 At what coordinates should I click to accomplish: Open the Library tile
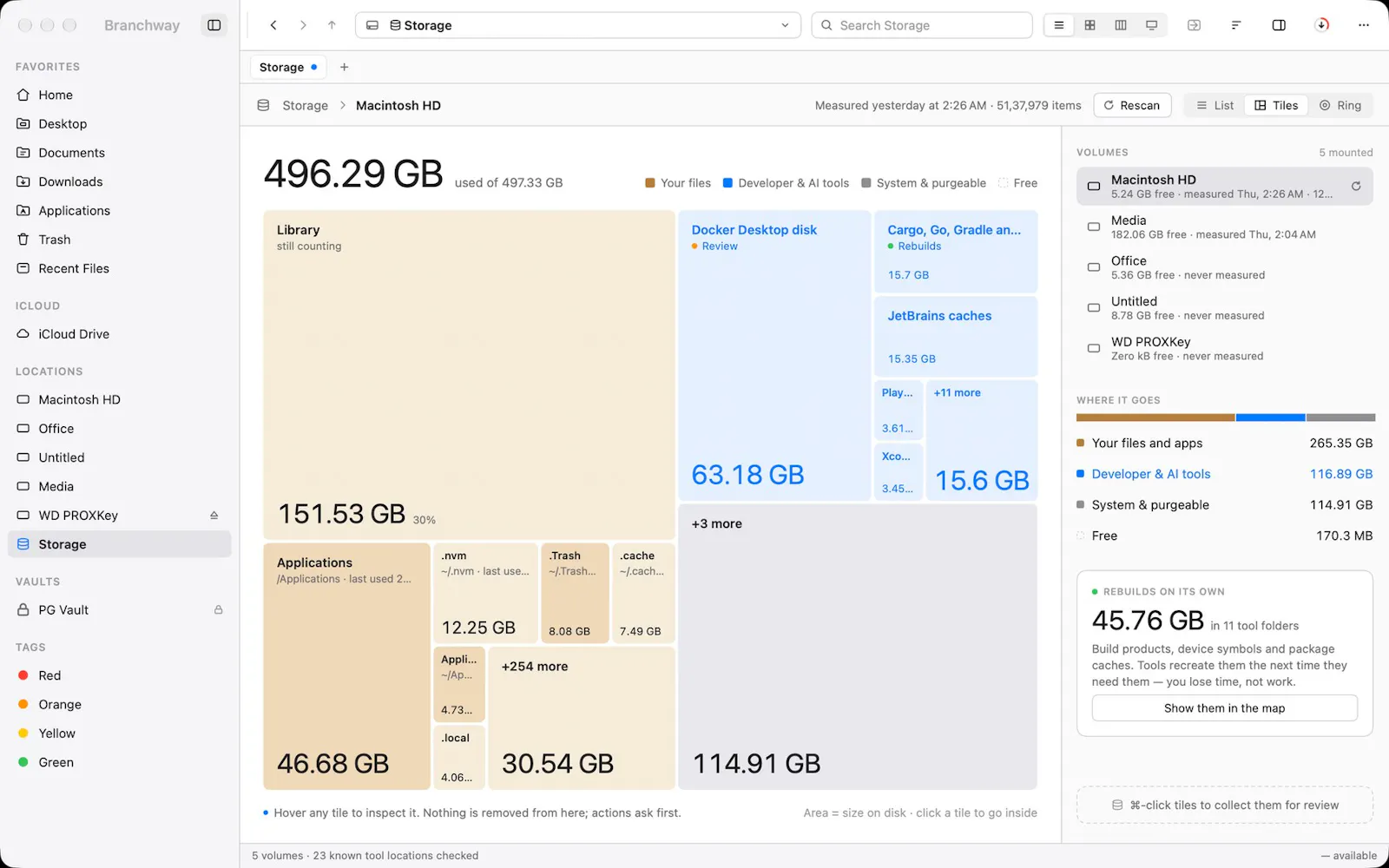(469, 375)
